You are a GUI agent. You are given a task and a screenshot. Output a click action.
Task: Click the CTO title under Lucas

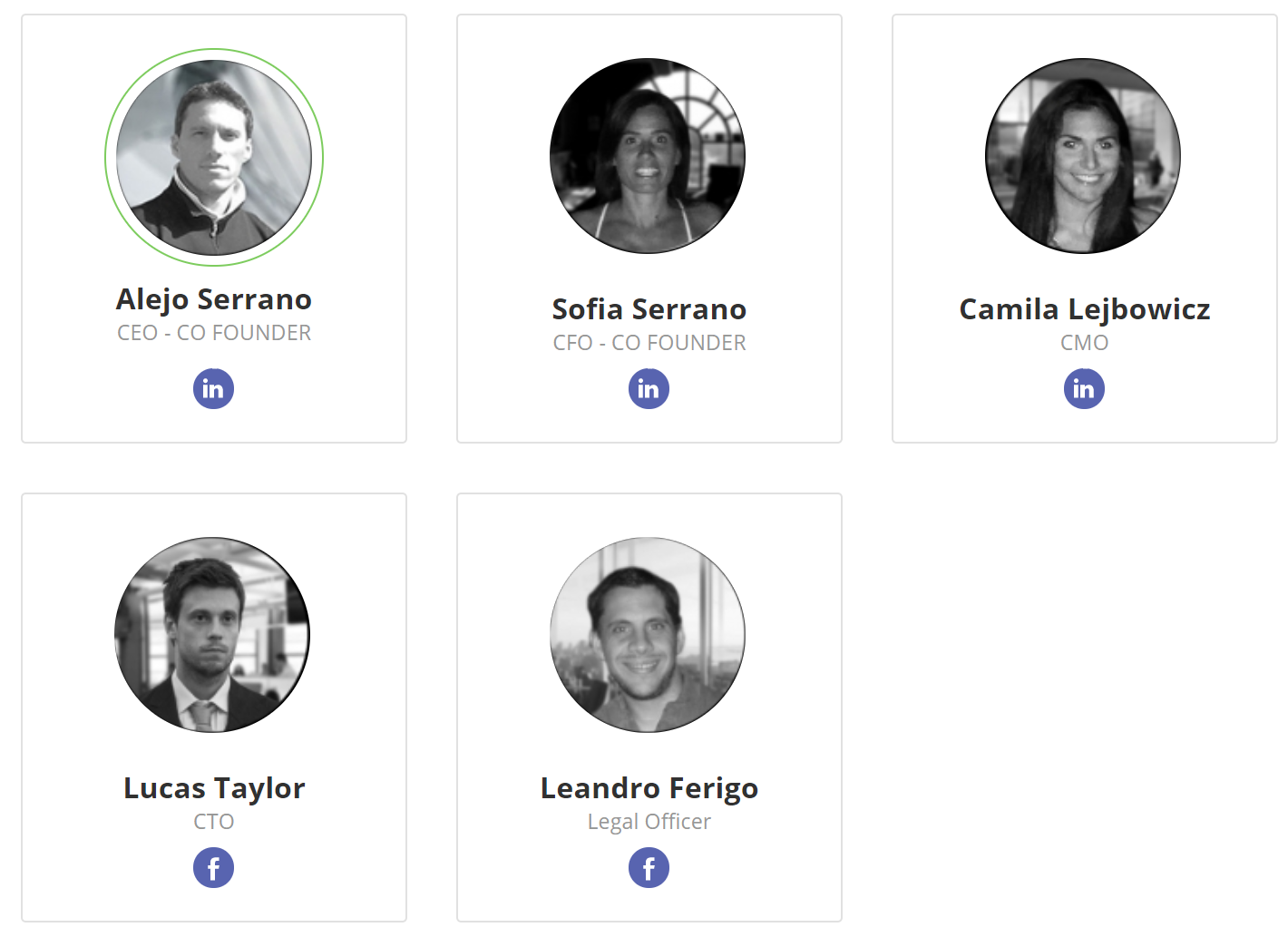coord(214,822)
